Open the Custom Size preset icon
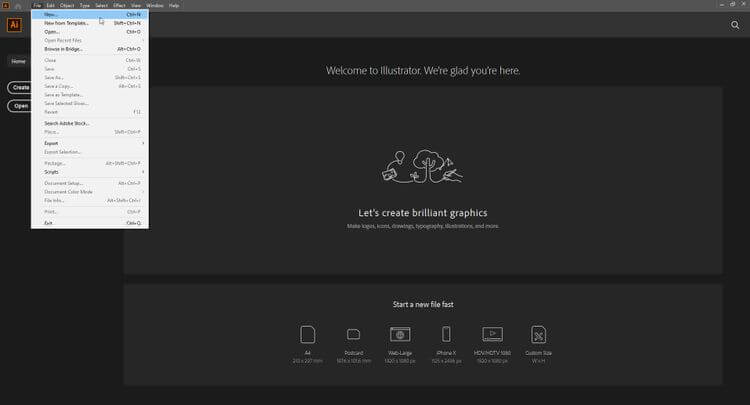Viewport: 750px width, 405px height. point(539,334)
